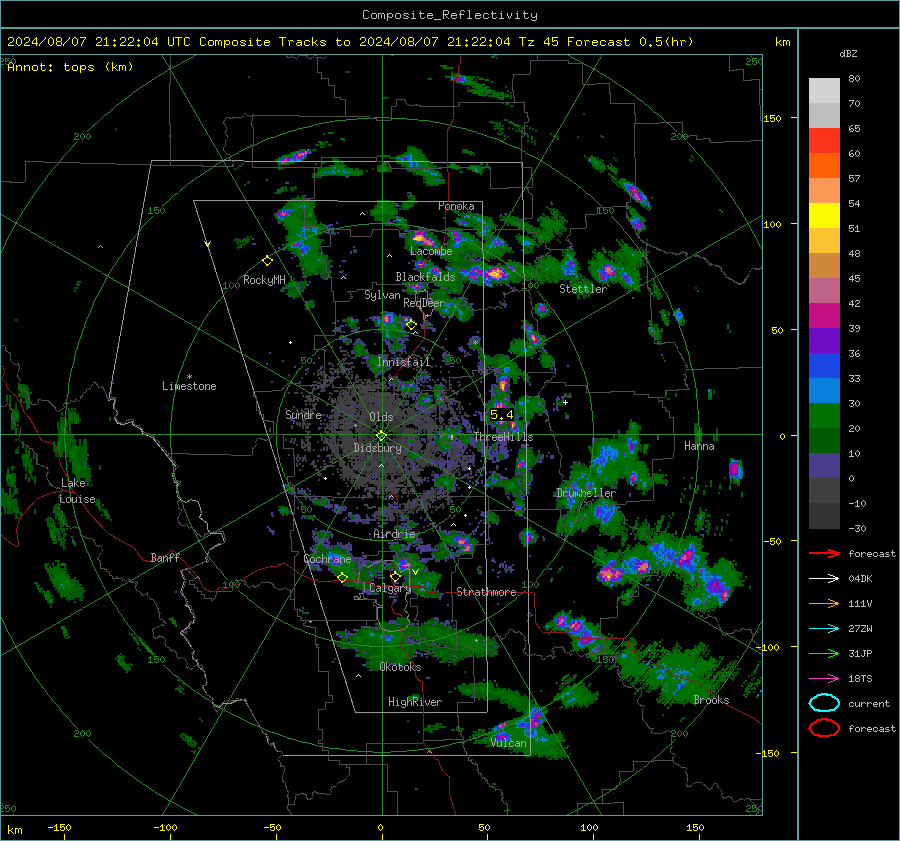Click the yellow diamond marker near RedDeer
Screen dimensions: 900x841
[411, 325]
